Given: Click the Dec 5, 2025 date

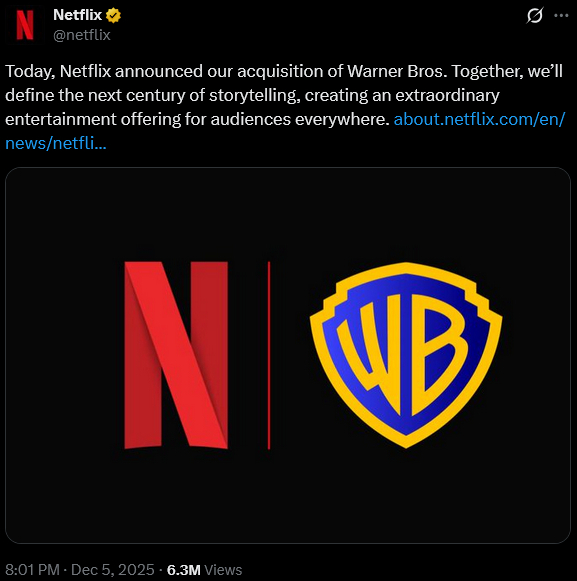Looking at the screenshot, I should (x=113, y=570).
